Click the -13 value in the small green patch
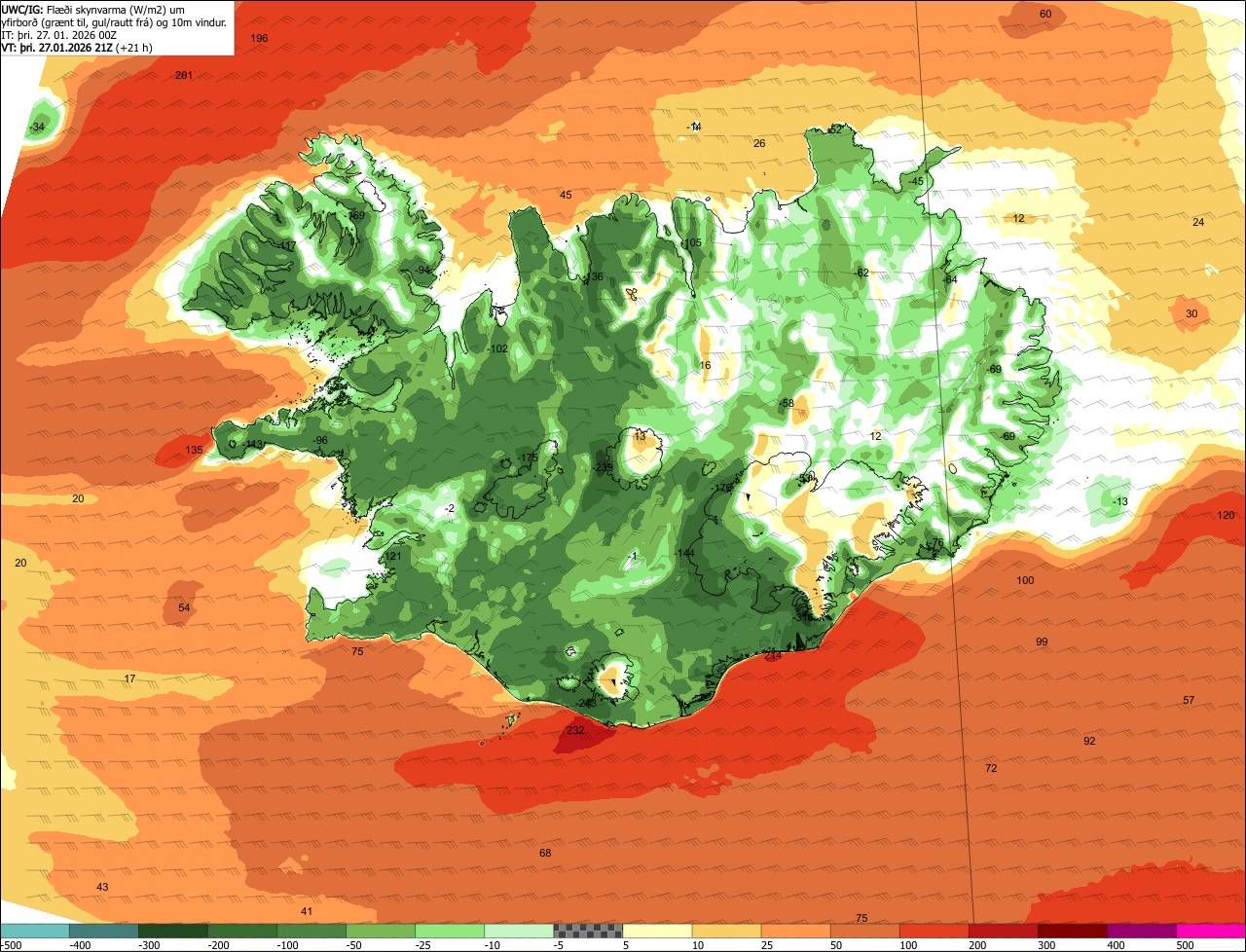This screenshot has height=952, width=1246. (1119, 501)
